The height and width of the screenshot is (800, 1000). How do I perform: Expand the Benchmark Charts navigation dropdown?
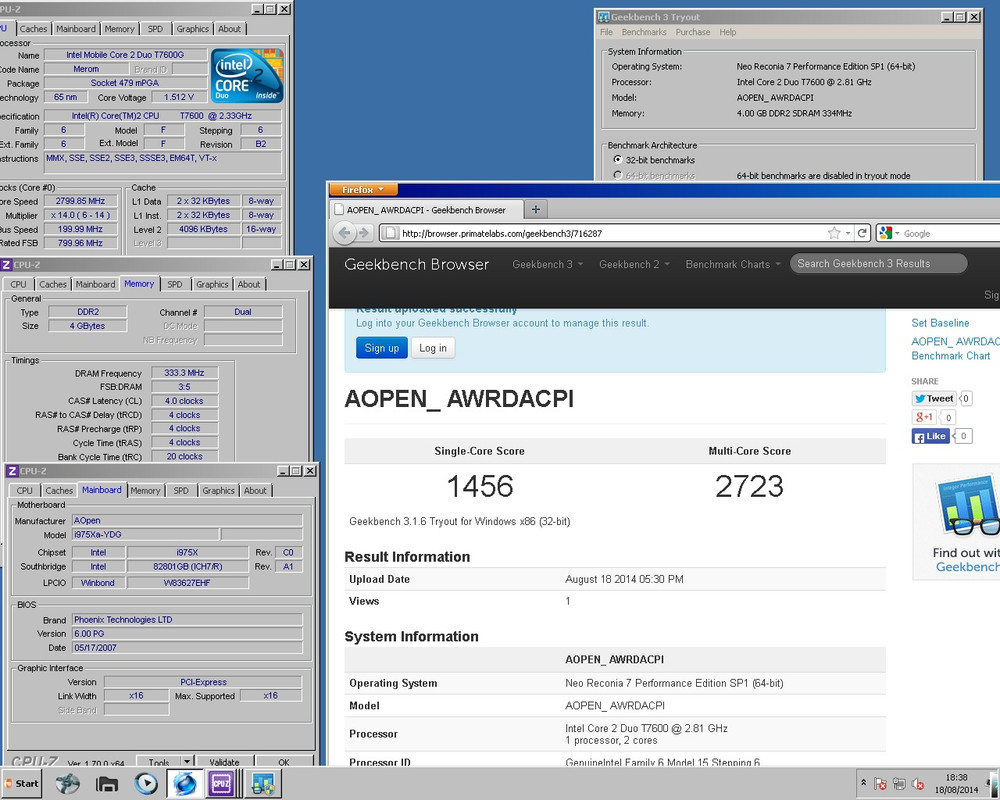point(733,264)
